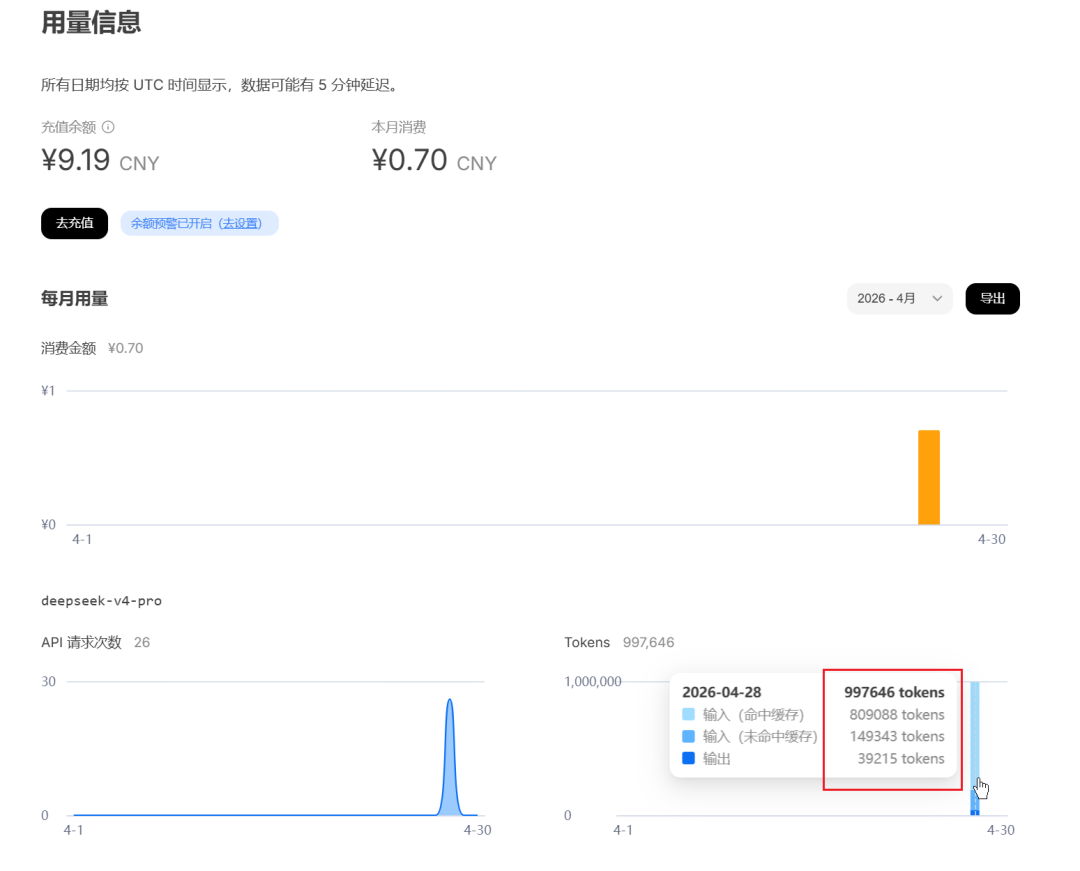
Task: Click the chevron on the month selector
Action: click(x=936, y=298)
